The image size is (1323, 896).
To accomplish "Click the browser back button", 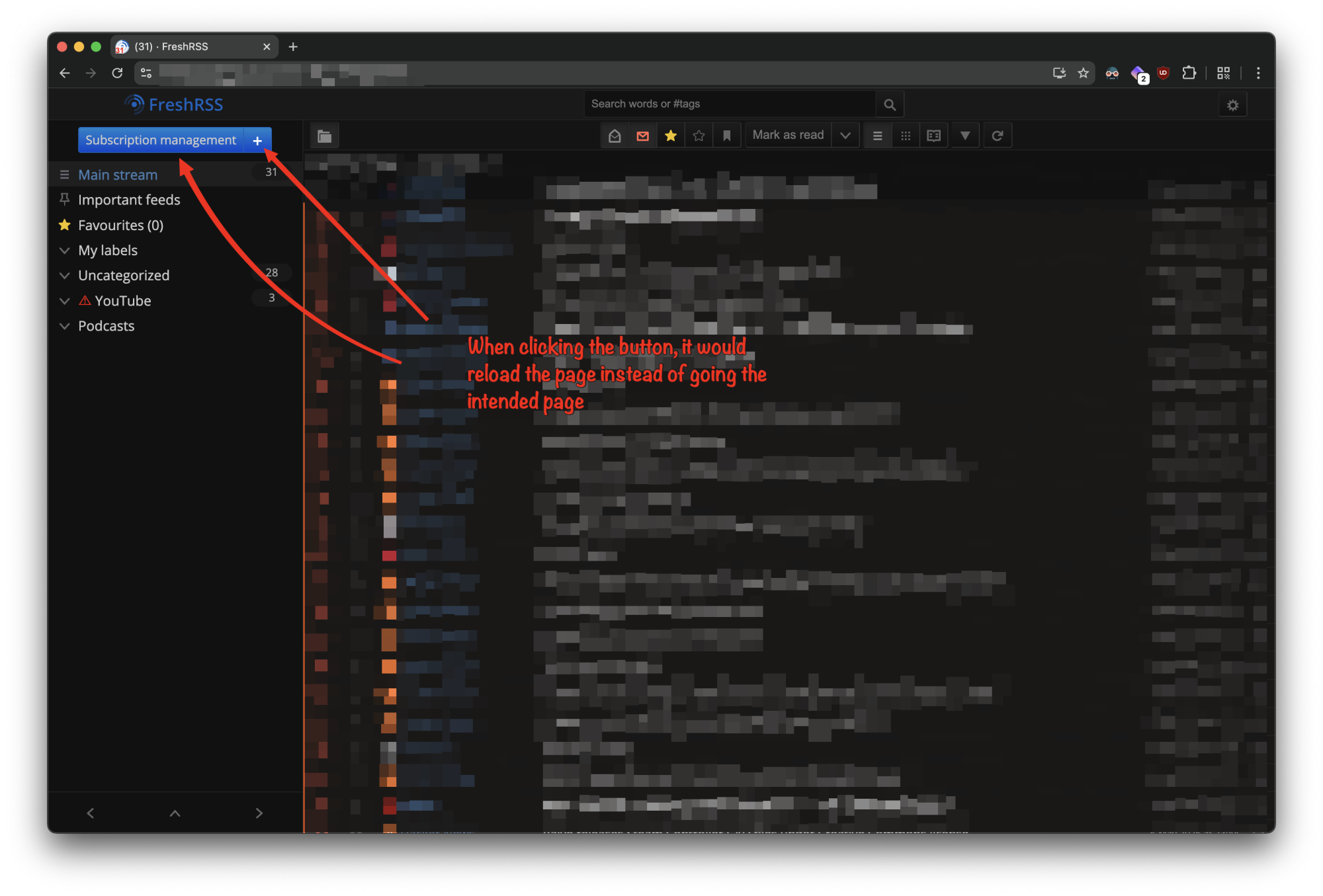I will [65, 73].
